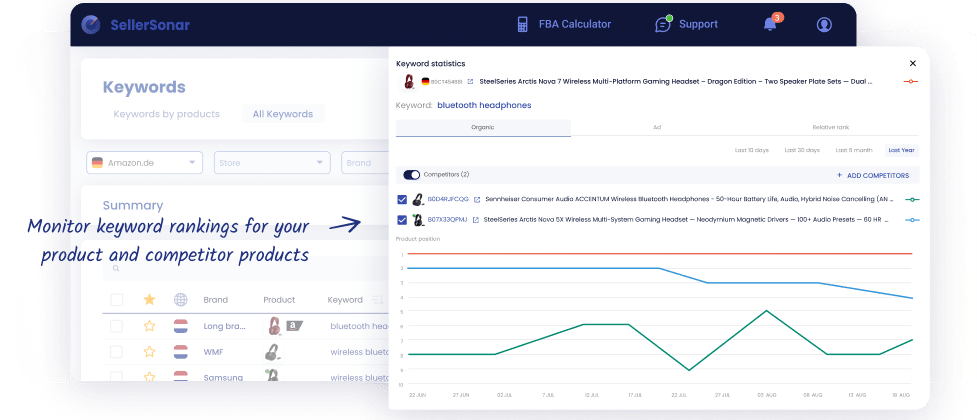Image resolution: width=977 pixels, height=420 pixels.
Task: Close the Keyword statistics panel
Action: (x=912, y=63)
